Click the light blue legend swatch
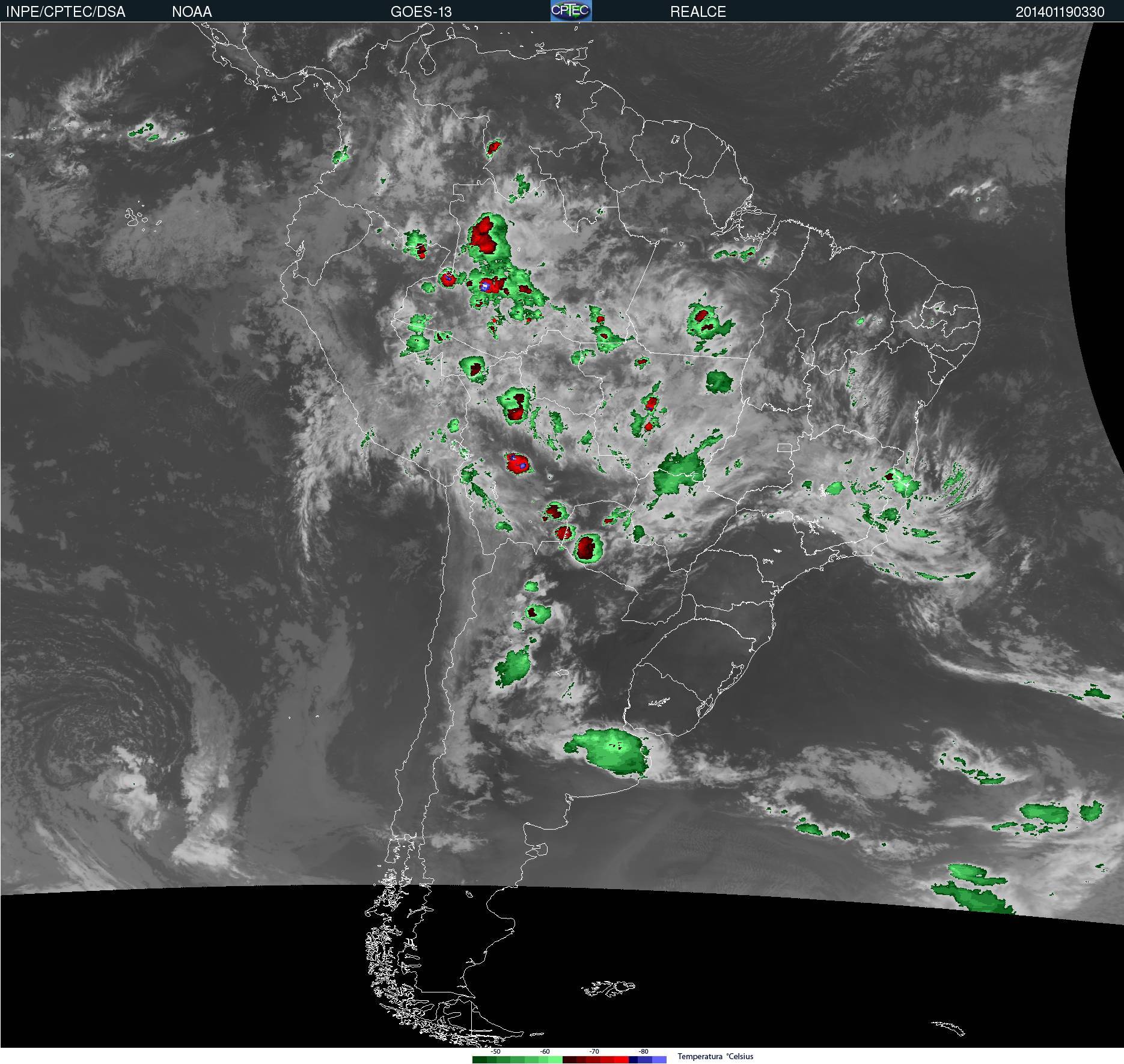 click(659, 1060)
